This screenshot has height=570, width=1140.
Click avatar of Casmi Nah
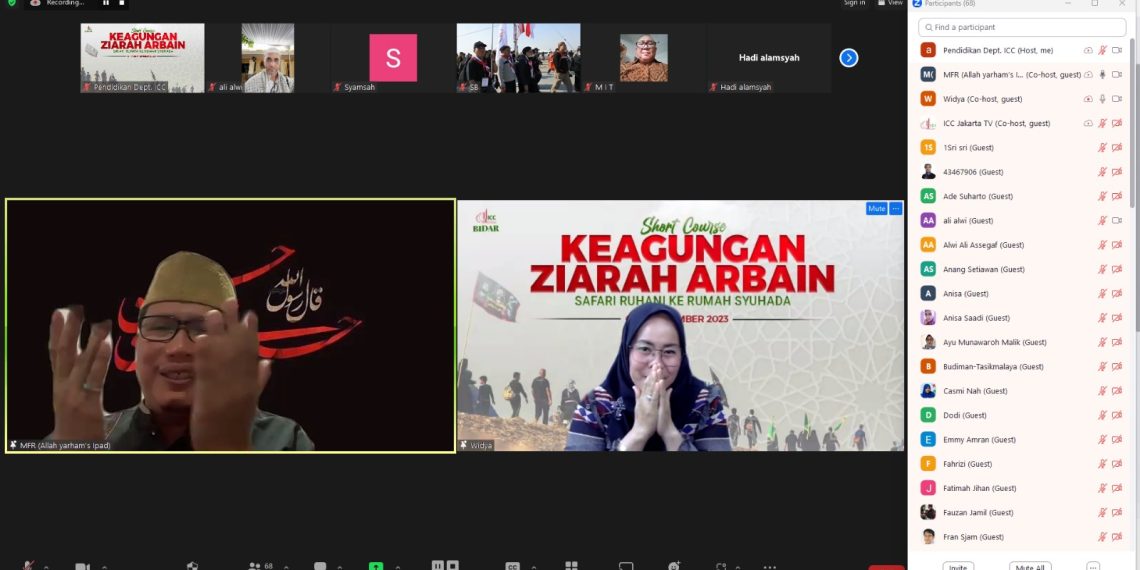point(928,391)
